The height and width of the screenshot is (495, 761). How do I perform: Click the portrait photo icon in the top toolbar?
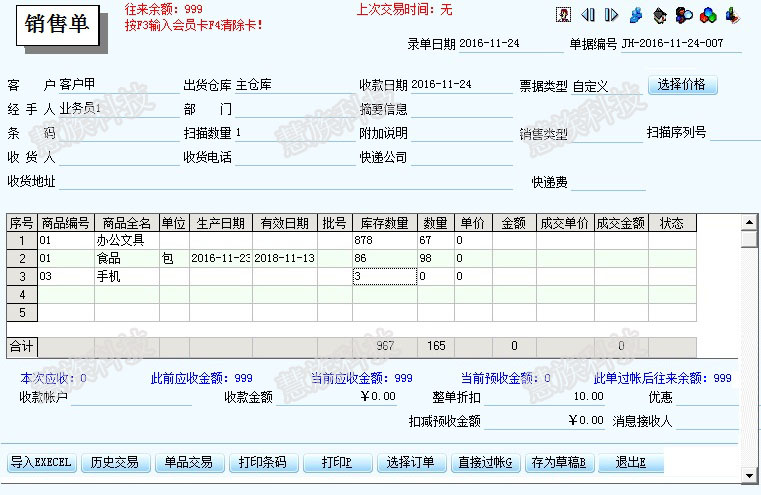point(563,15)
